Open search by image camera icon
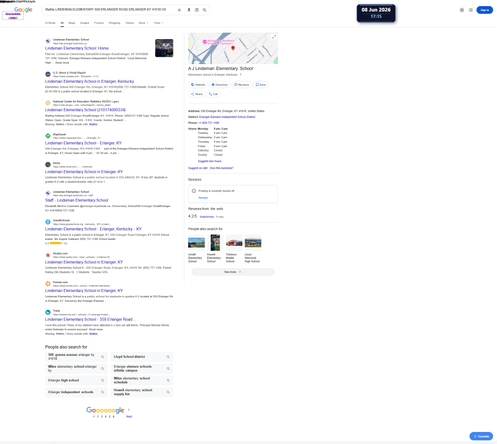The image size is (500, 444). pos(197,10)
